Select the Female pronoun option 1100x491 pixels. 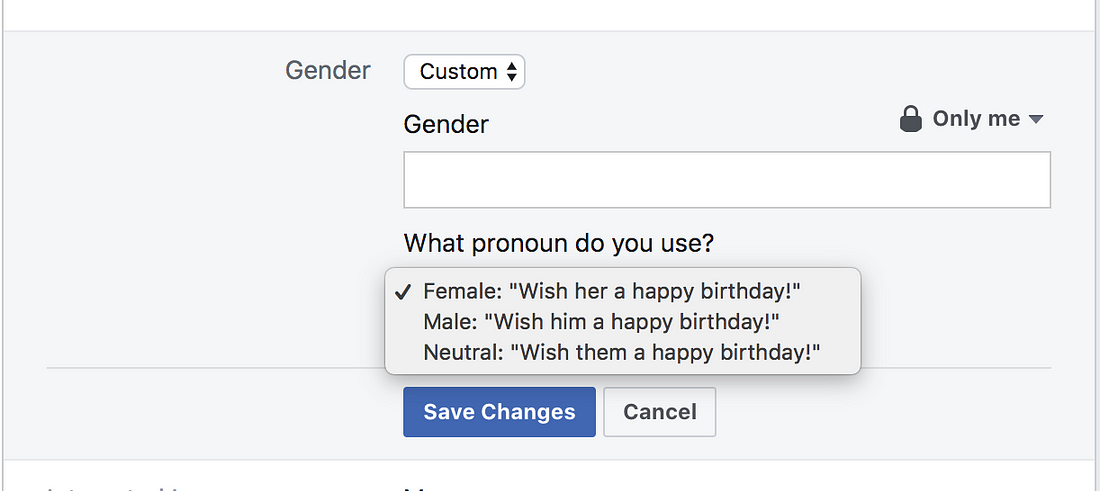tap(612, 291)
